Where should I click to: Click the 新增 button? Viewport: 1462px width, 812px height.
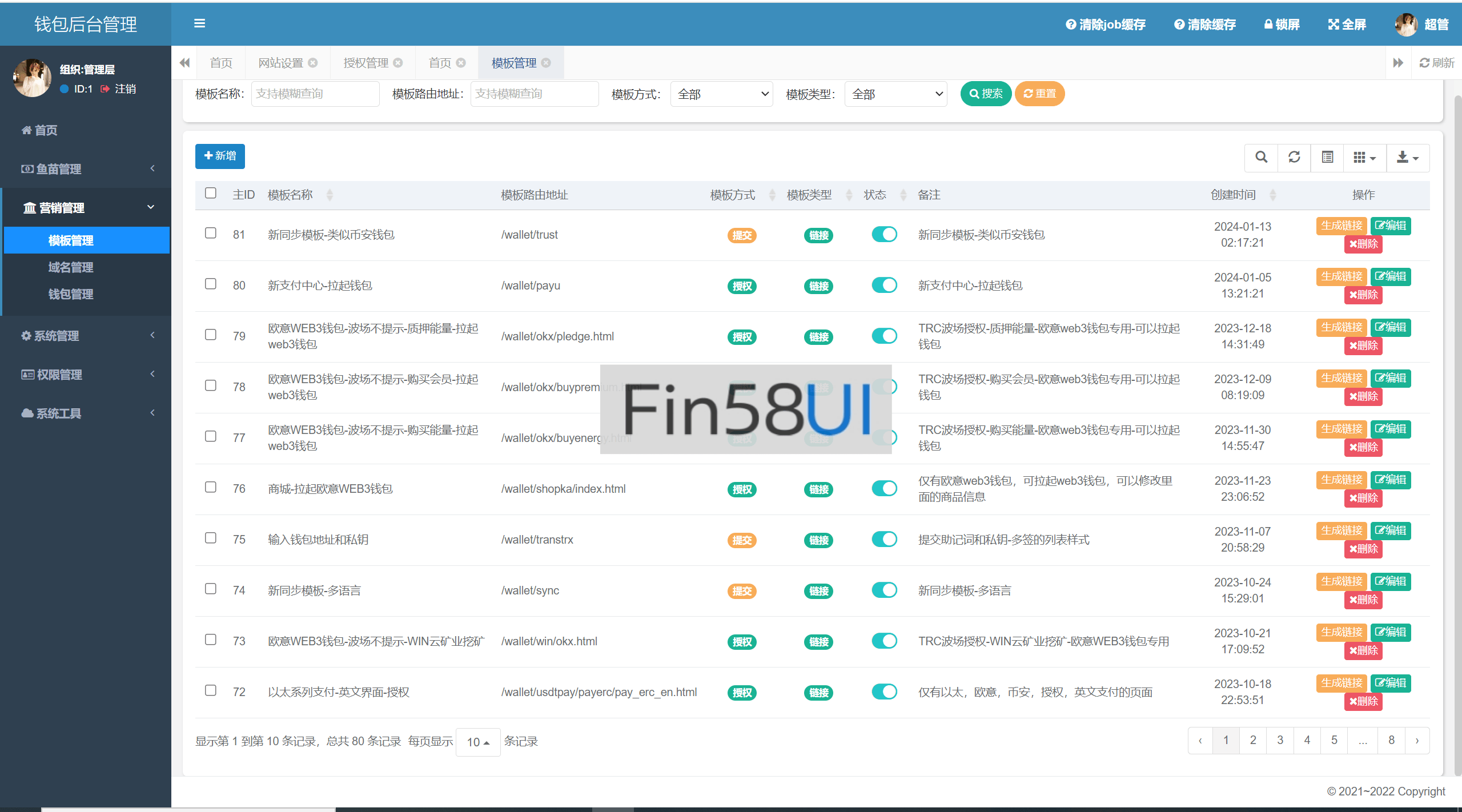coord(220,156)
